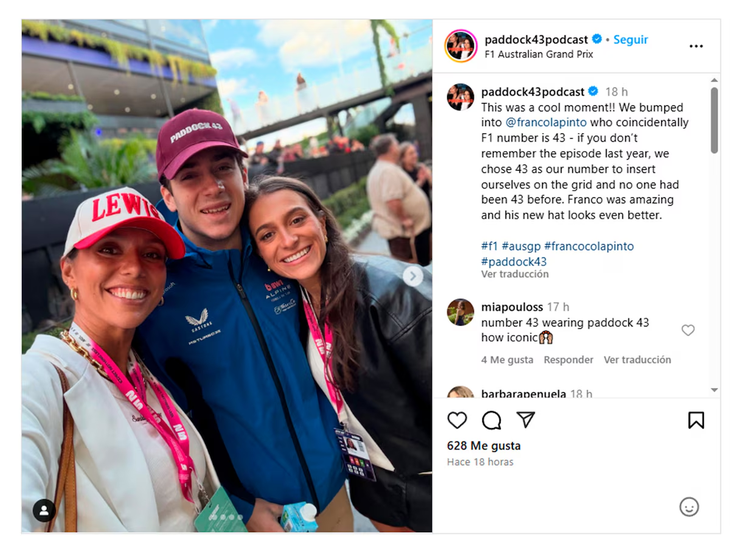Open emoji picker smiley icon
730x548 pixels.
click(x=689, y=507)
